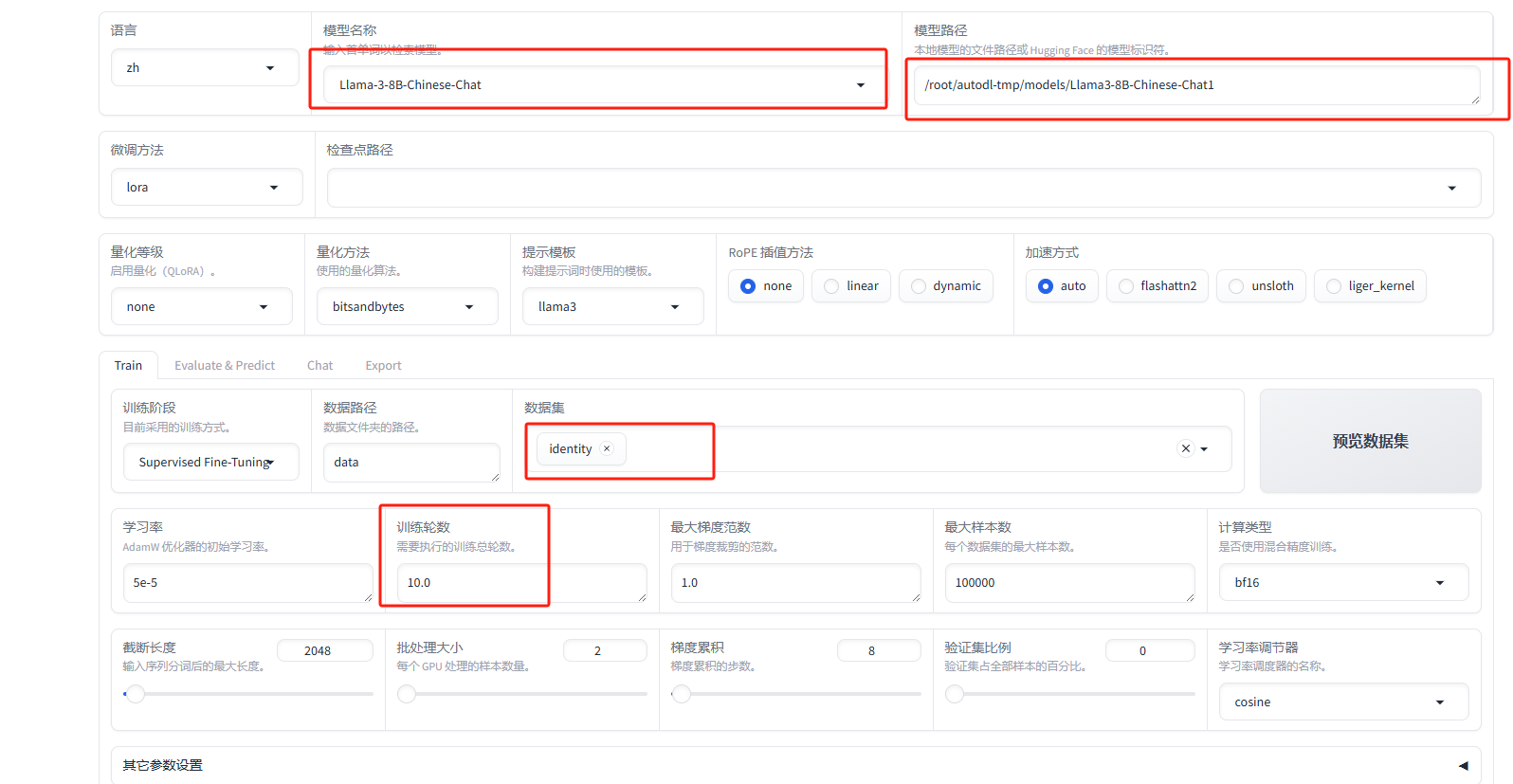Open the cosine scheduler dropdown

[1439, 702]
